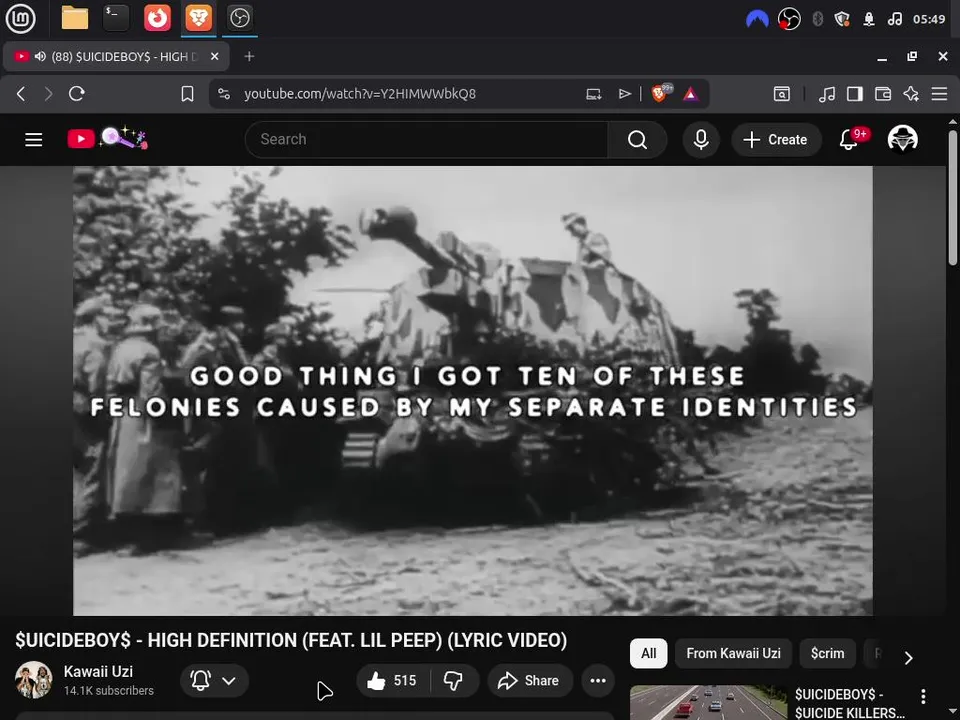This screenshot has width=960, height=720.
Task: Open $UICIDEBOY$ - $UICIDE KILLERS video title
Action: coord(850,703)
